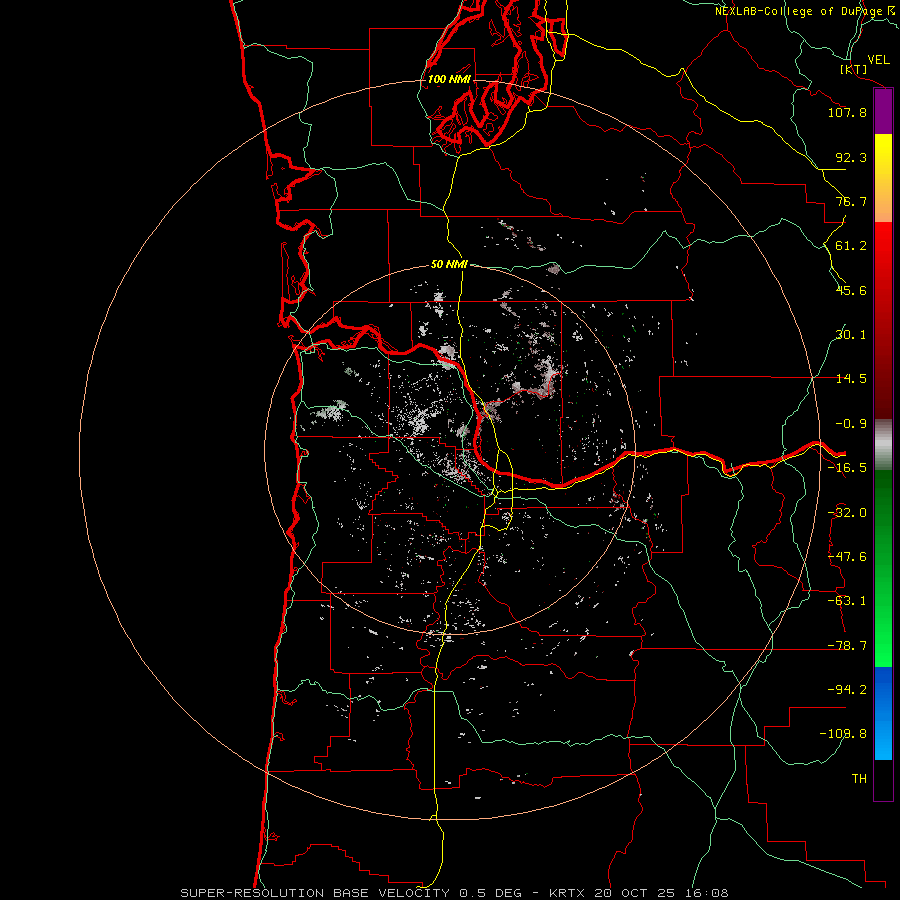The width and height of the screenshot is (900, 900).
Task: Click the -94.2 velocity scale value
Action: [847, 690]
